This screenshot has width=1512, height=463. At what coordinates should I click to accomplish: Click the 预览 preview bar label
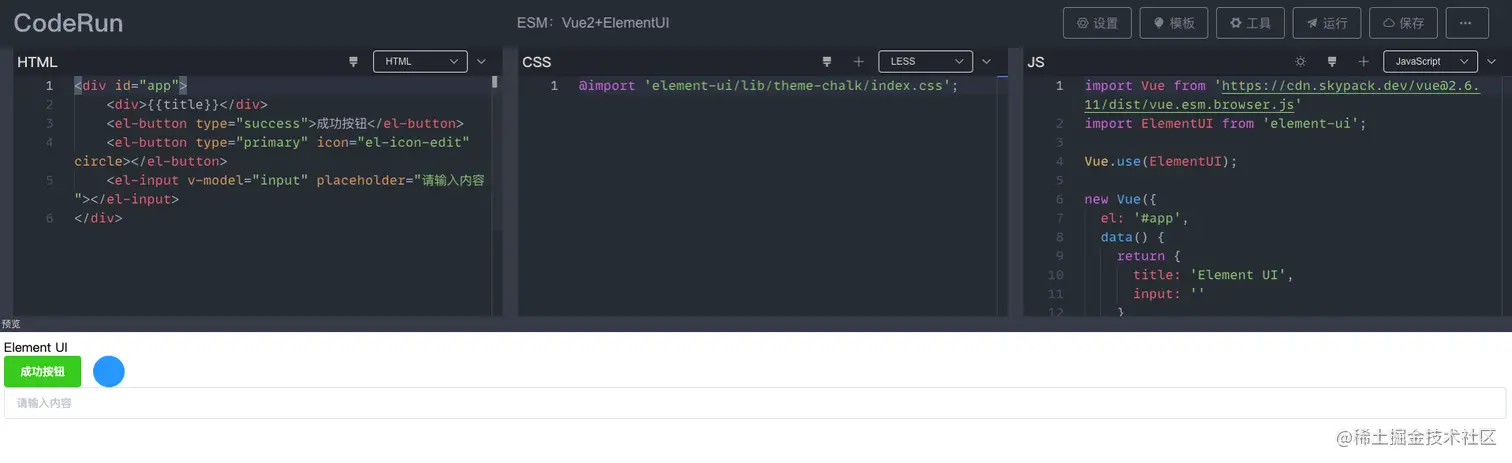11,324
